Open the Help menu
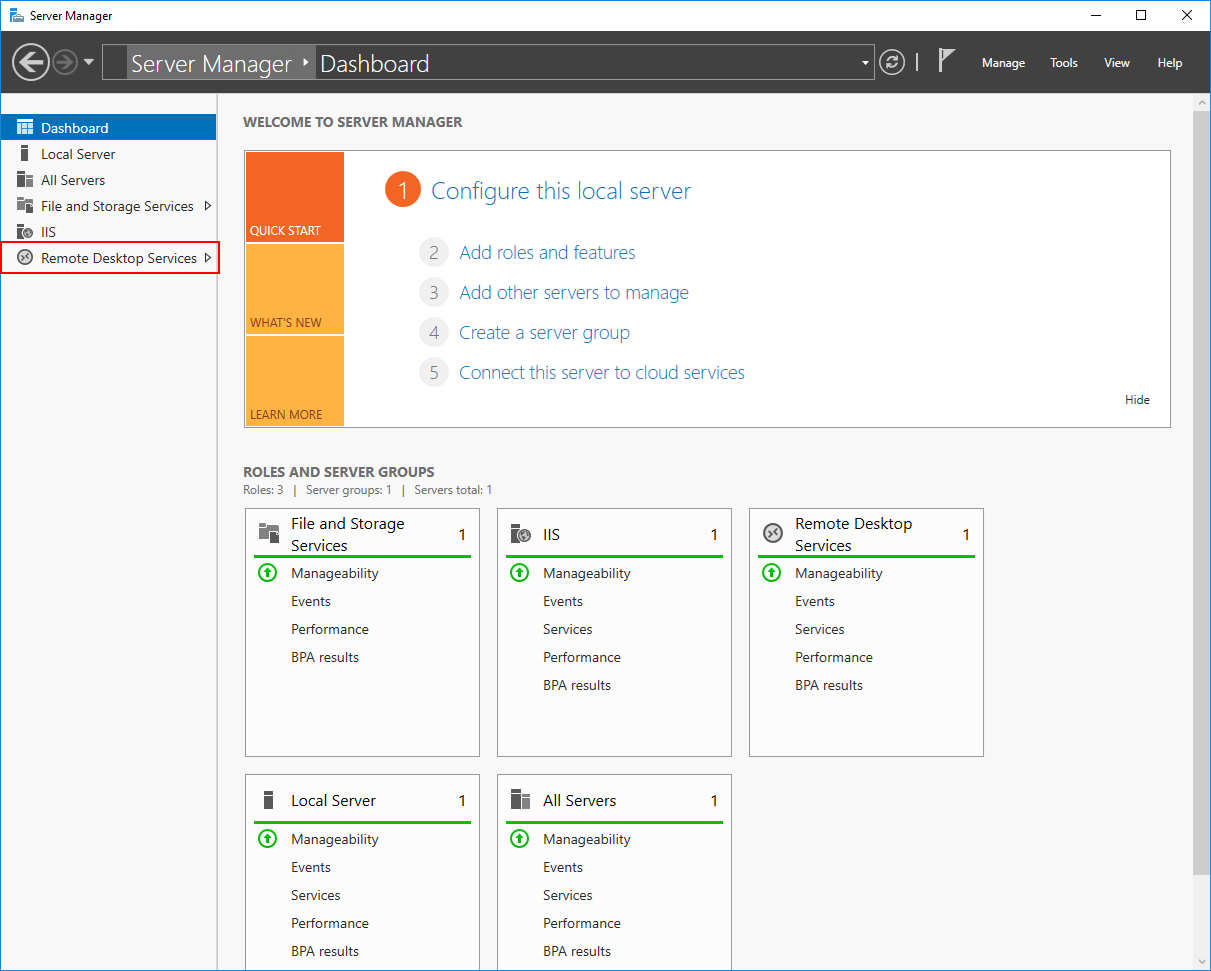1211x971 pixels. click(x=1170, y=63)
